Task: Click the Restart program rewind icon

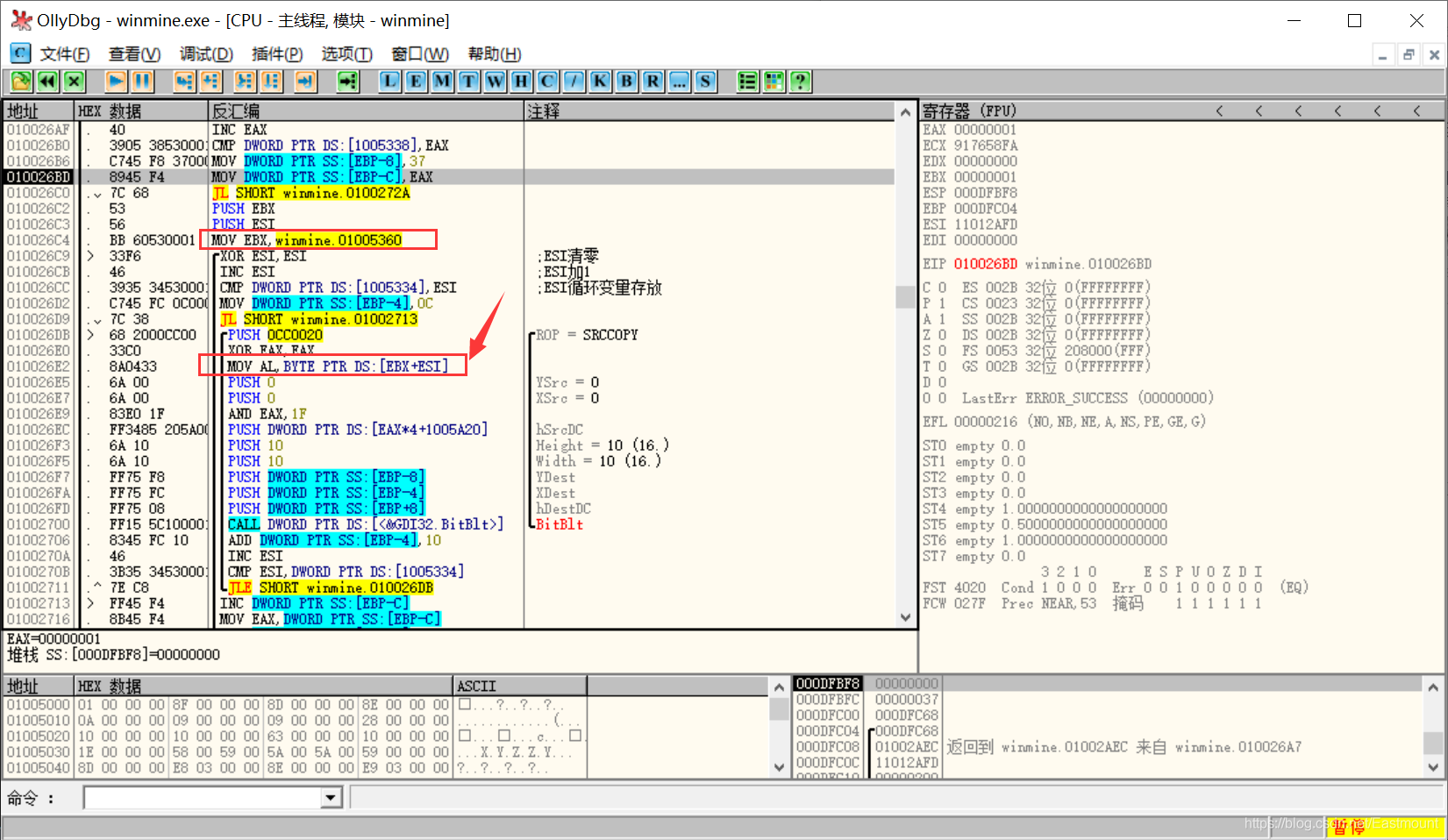Action: pyautogui.click(x=47, y=82)
